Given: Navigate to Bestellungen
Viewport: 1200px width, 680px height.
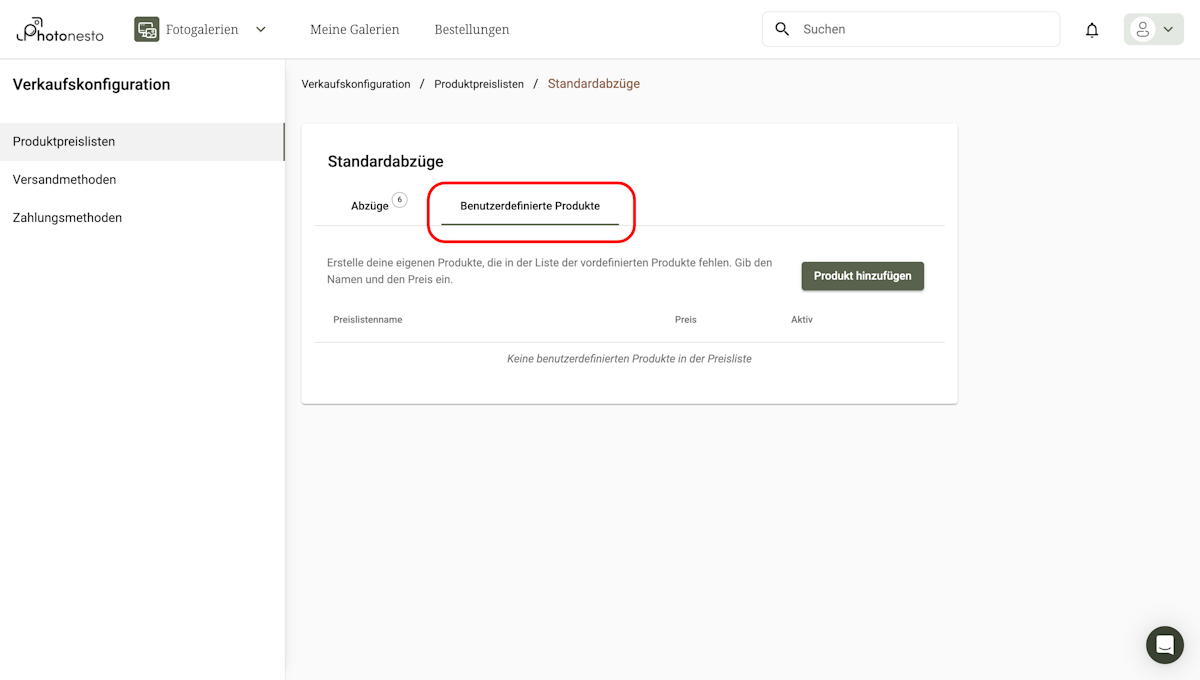Looking at the screenshot, I should click(x=471, y=29).
